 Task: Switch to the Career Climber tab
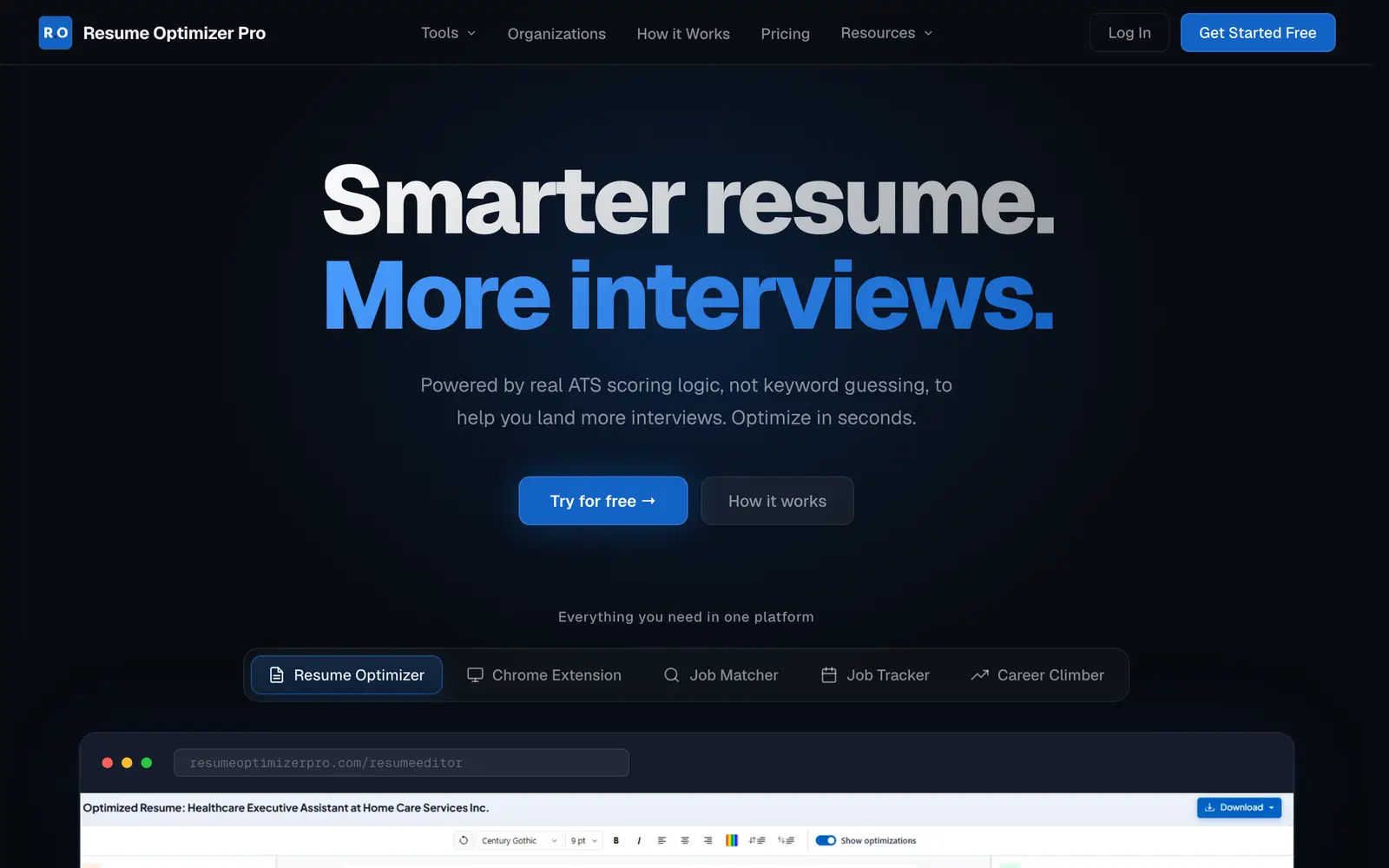[1037, 675]
